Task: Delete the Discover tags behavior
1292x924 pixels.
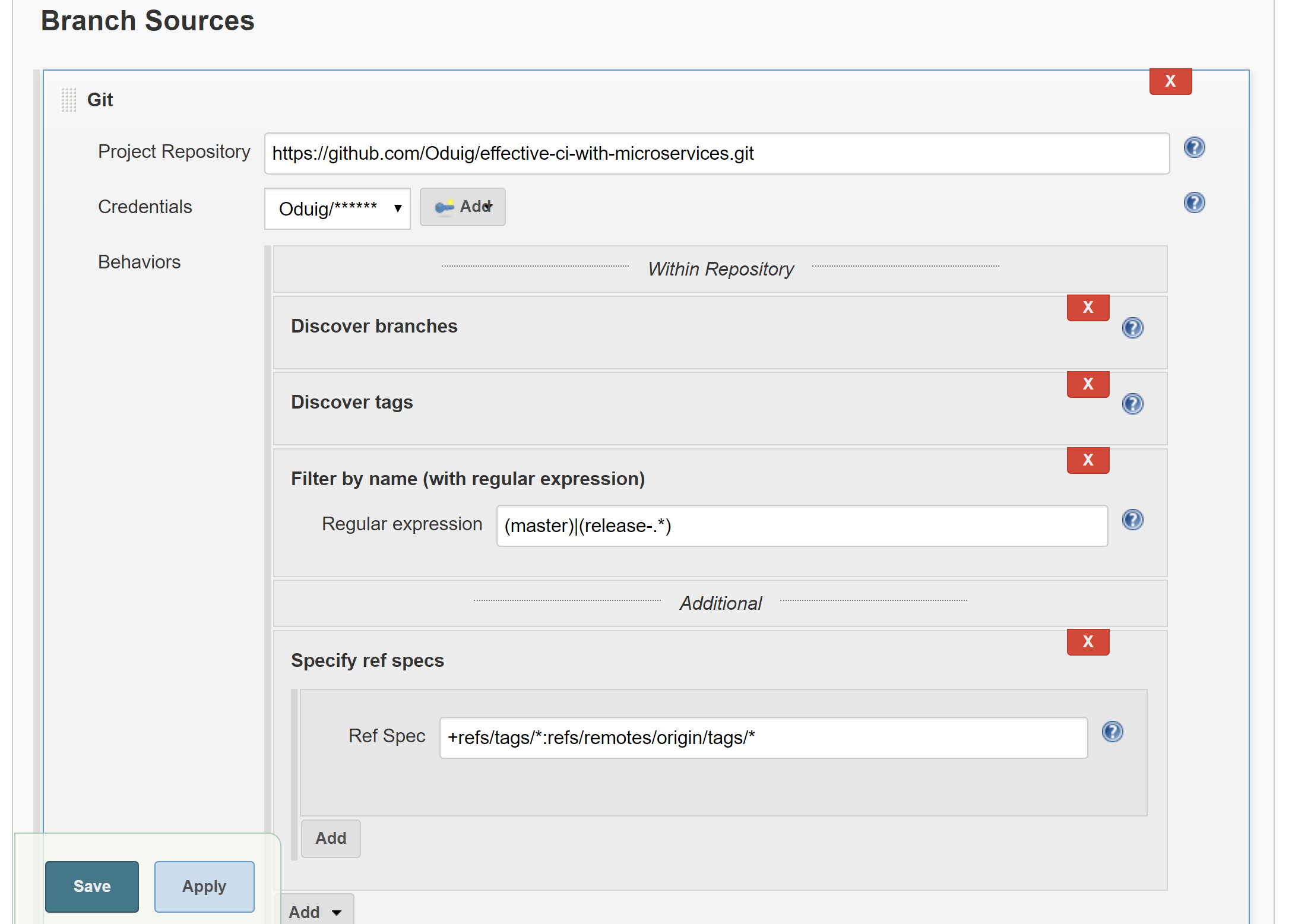Action: tap(1088, 384)
